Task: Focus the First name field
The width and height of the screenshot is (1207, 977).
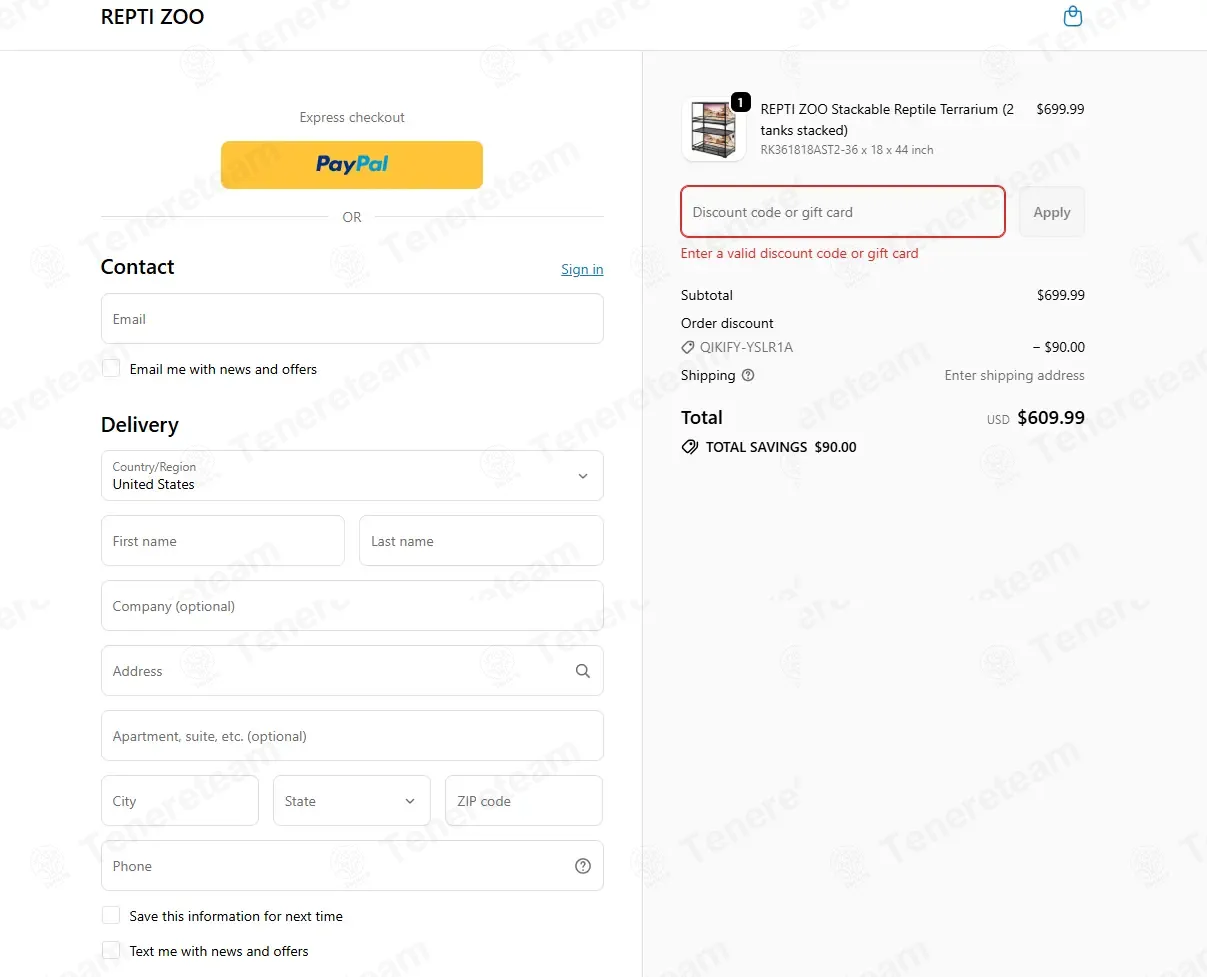Action: [x=223, y=541]
